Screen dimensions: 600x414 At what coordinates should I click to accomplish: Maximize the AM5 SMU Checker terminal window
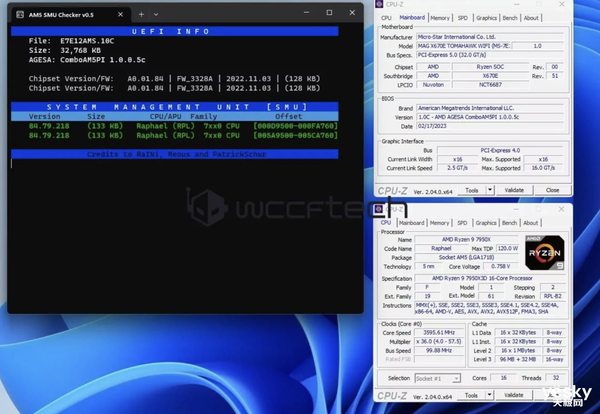[x=329, y=13]
